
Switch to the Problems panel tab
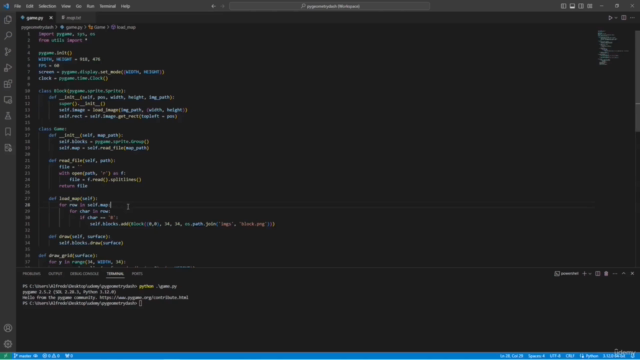click(31, 273)
